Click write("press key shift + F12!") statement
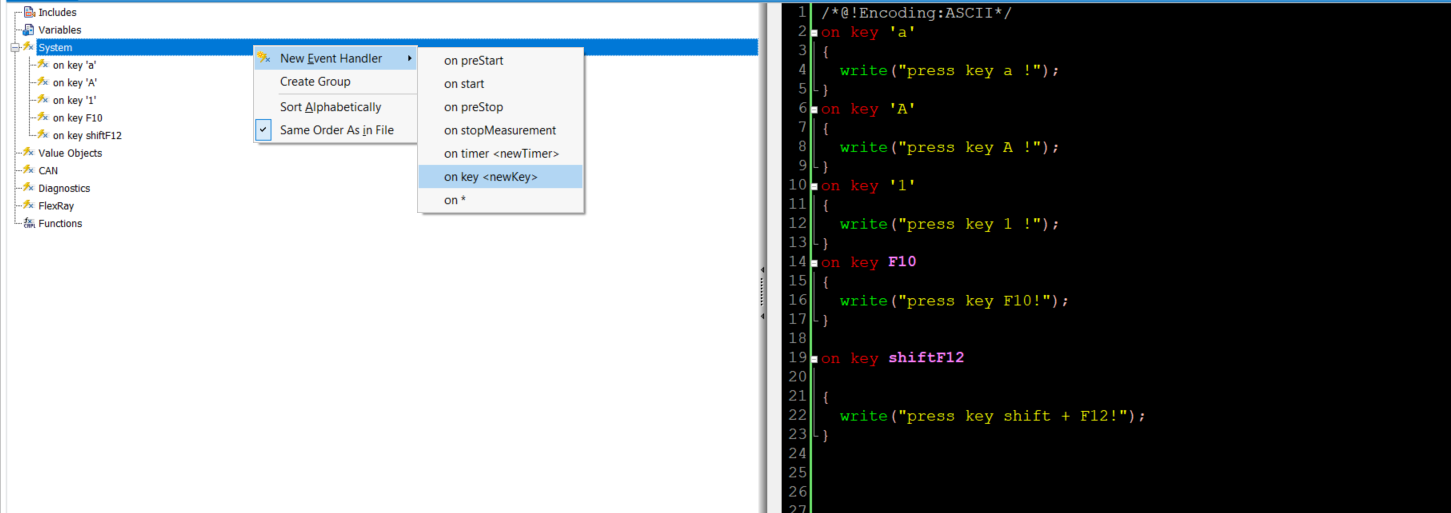 (992, 416)
